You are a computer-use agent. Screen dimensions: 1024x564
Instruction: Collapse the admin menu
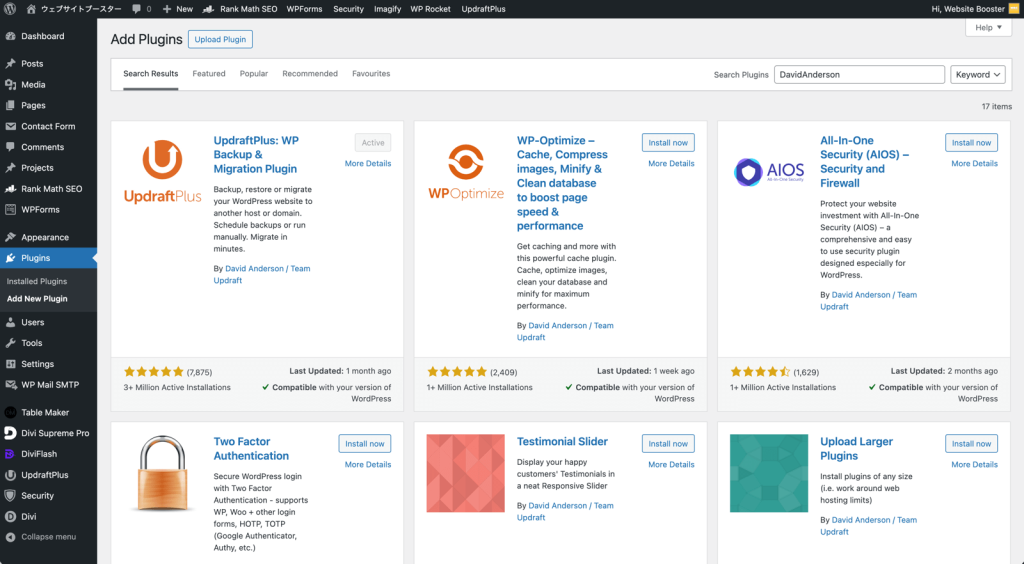40,537
